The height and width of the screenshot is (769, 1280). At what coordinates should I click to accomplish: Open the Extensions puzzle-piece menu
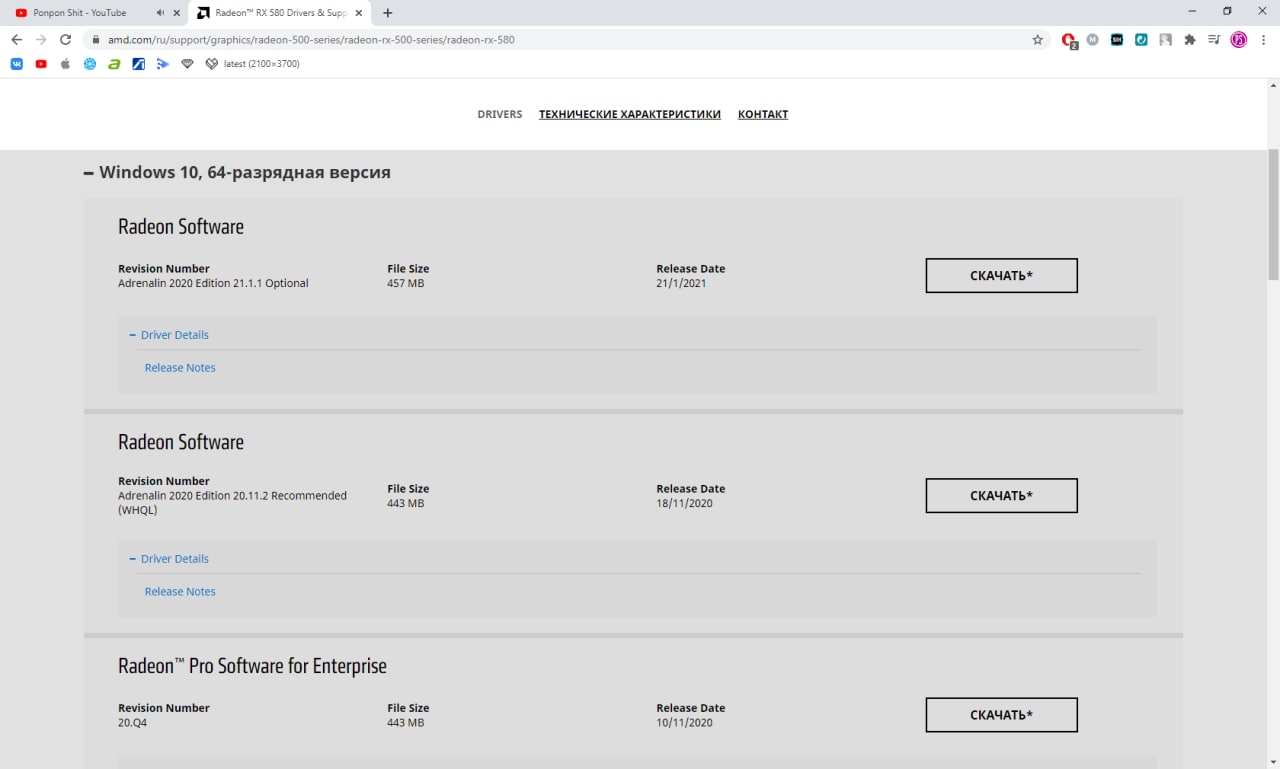pos(1190,40)
